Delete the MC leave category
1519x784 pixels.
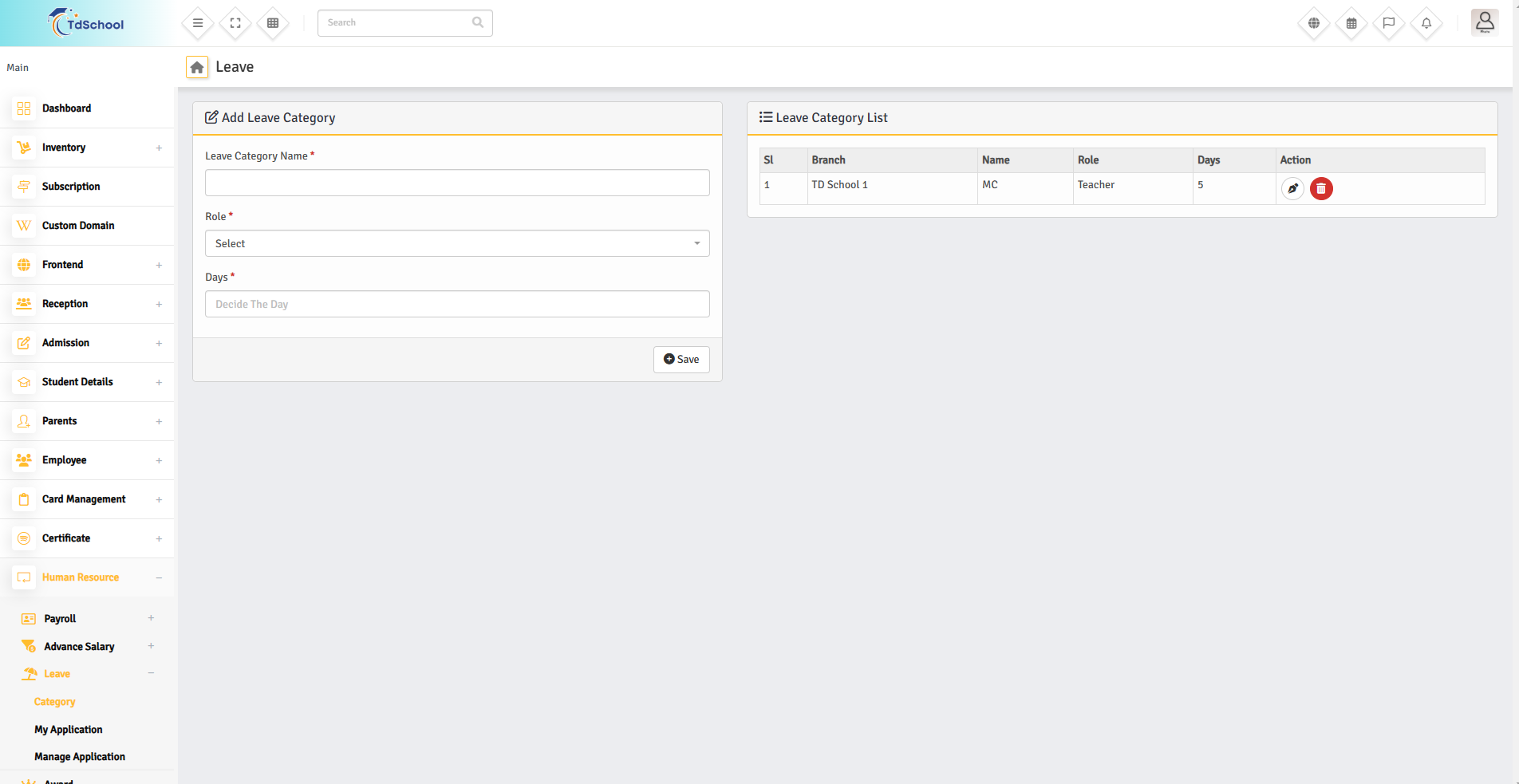pyautogui.click(x=1321, y=189)
